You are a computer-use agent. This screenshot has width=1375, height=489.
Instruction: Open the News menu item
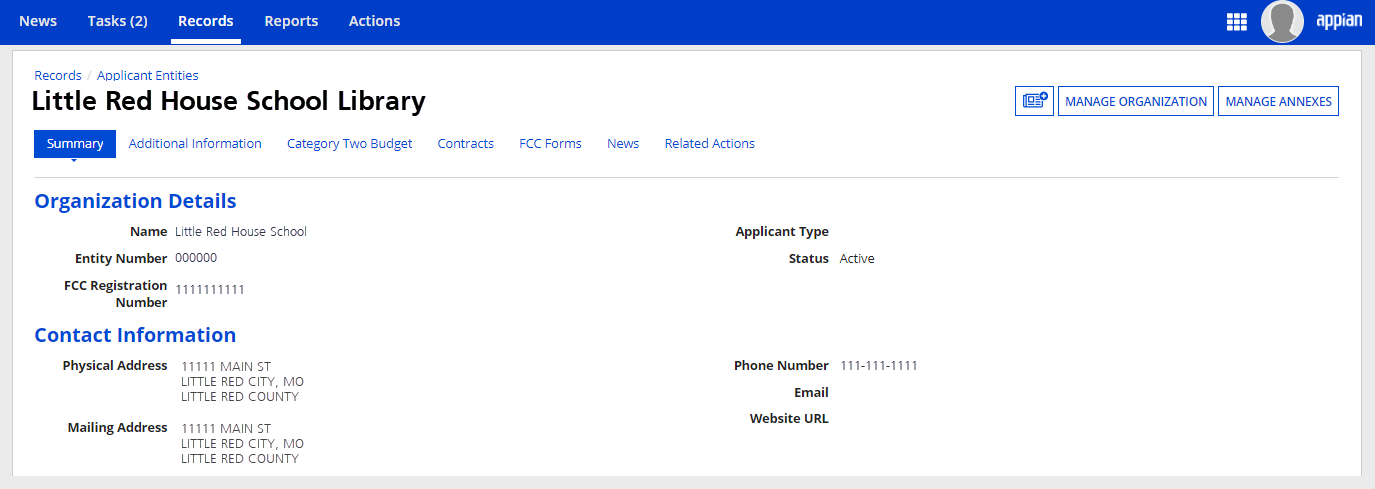pos(38,21)
